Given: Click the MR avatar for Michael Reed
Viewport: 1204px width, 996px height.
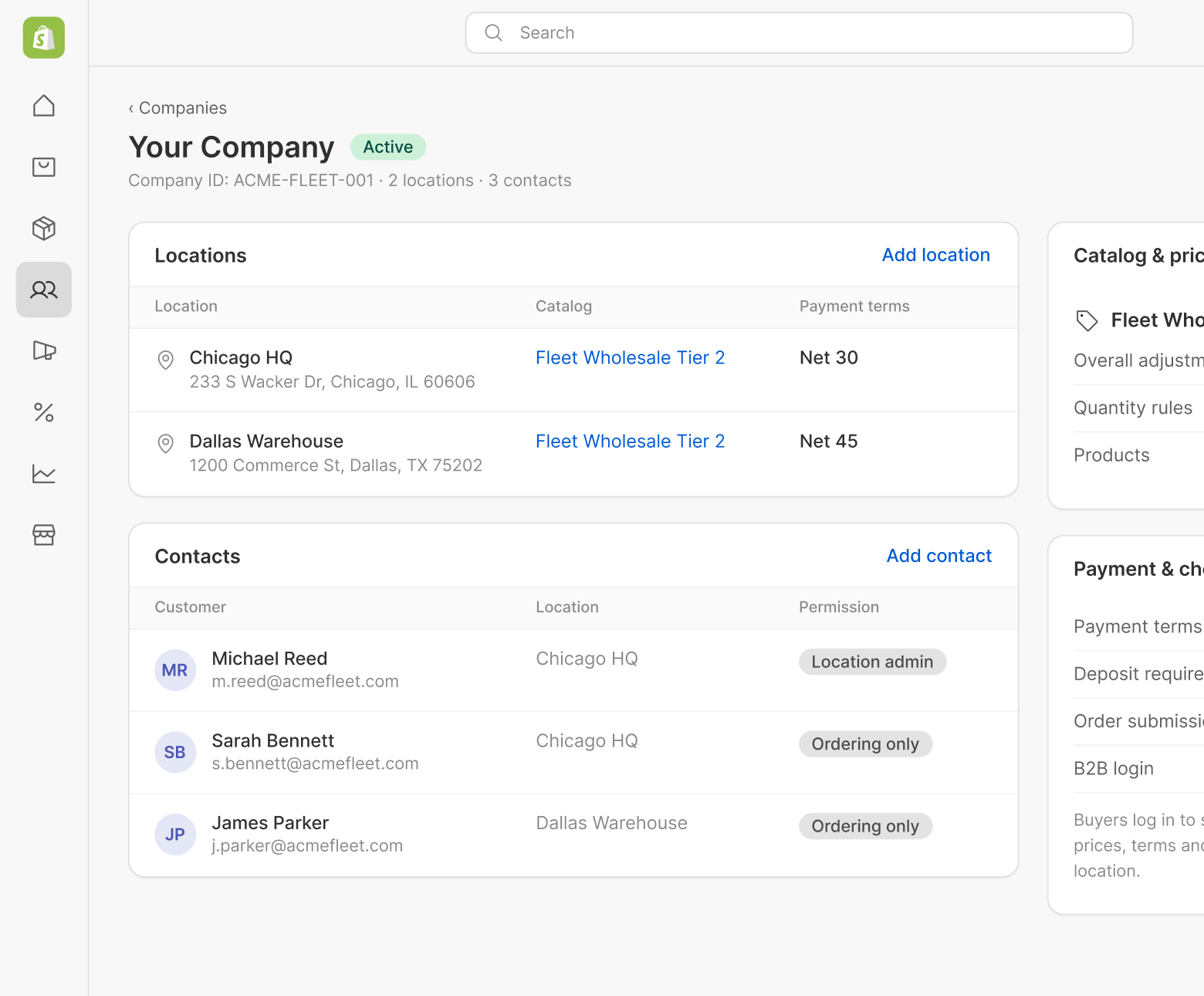Looking at the screenshot, I should 175,670.
